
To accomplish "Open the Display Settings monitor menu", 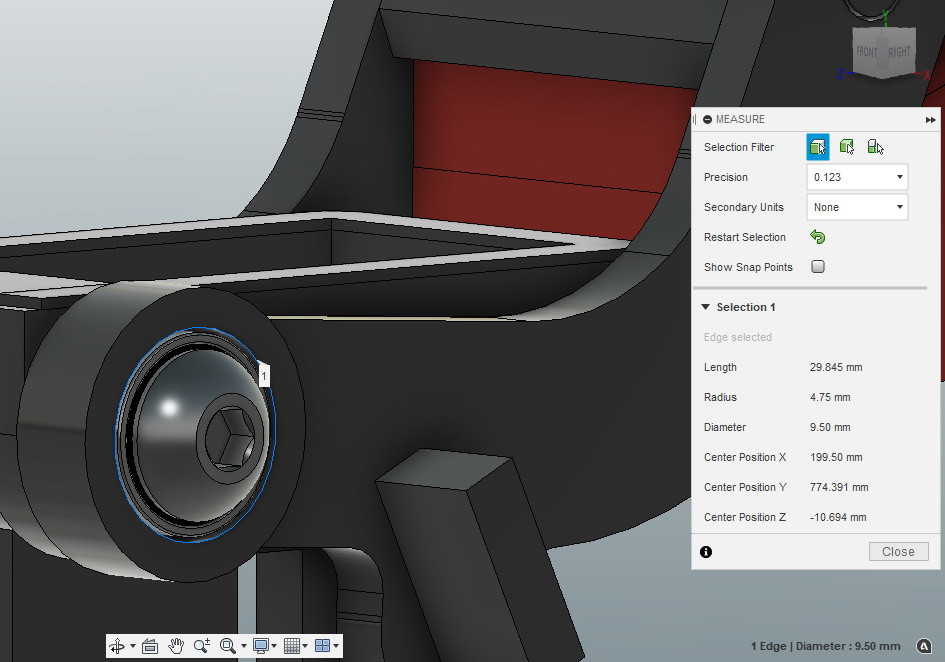I will (x=262, y=646).
